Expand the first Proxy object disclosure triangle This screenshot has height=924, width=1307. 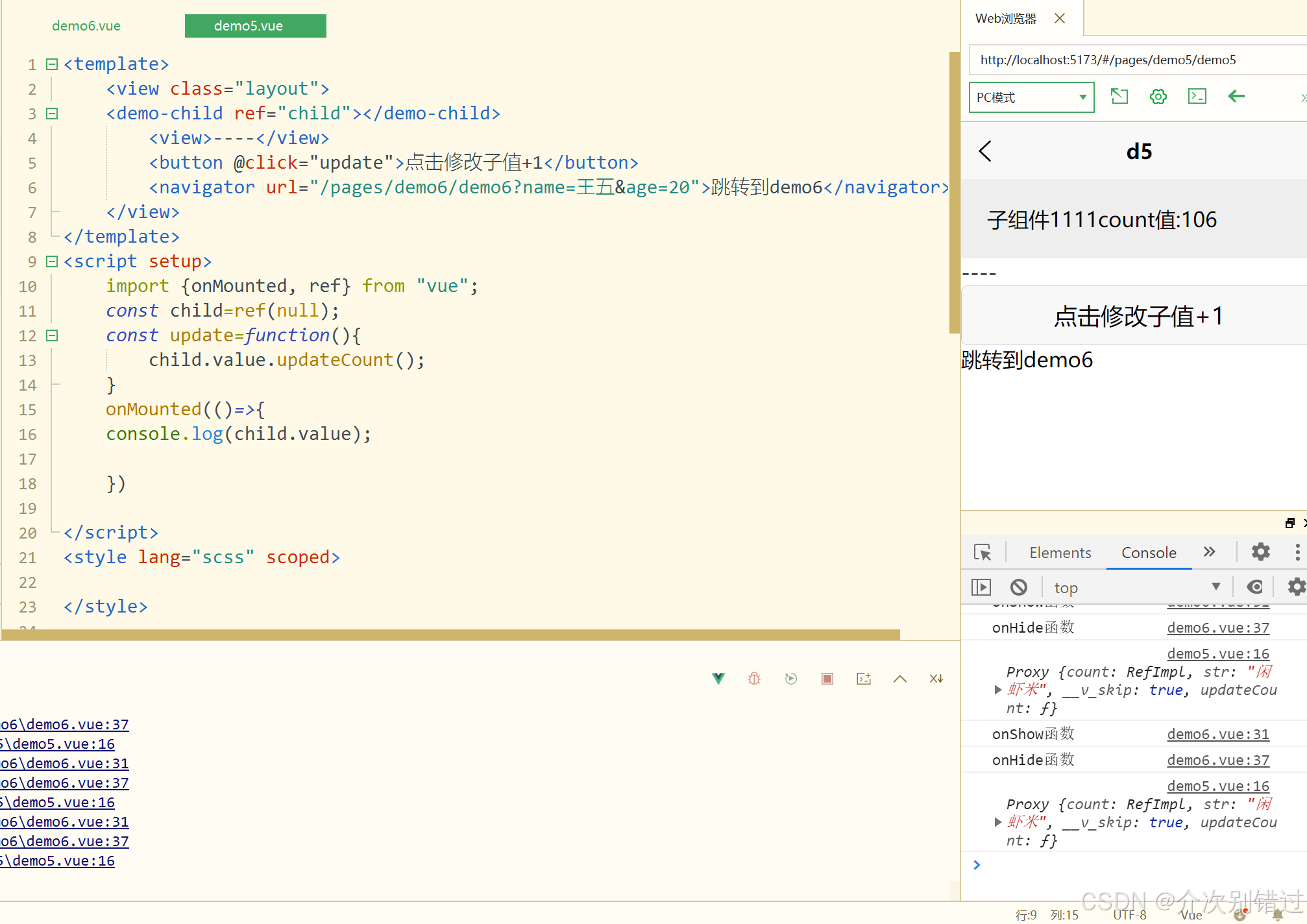(998, 690)
